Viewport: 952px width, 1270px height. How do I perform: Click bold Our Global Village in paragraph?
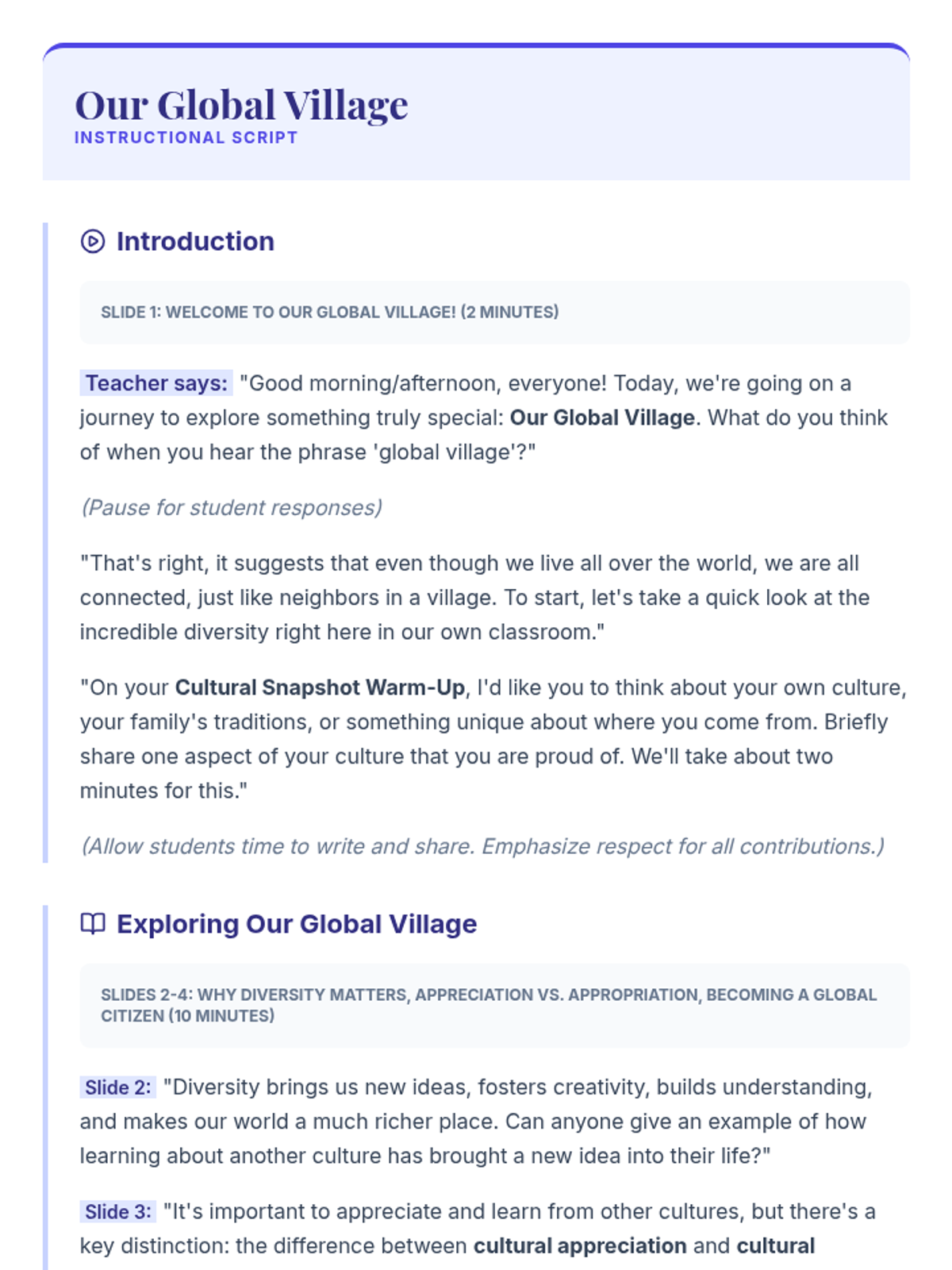coord(602,418)
